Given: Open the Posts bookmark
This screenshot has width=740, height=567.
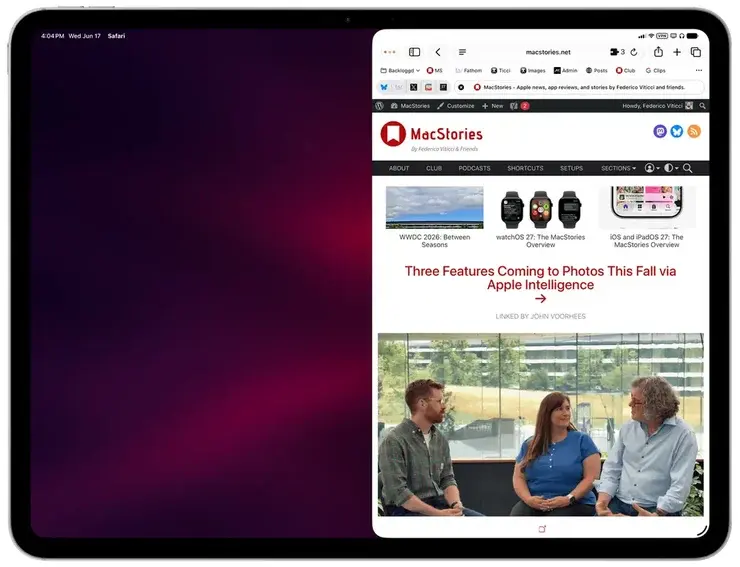Looking at the screenshot, I should [597, 70].
